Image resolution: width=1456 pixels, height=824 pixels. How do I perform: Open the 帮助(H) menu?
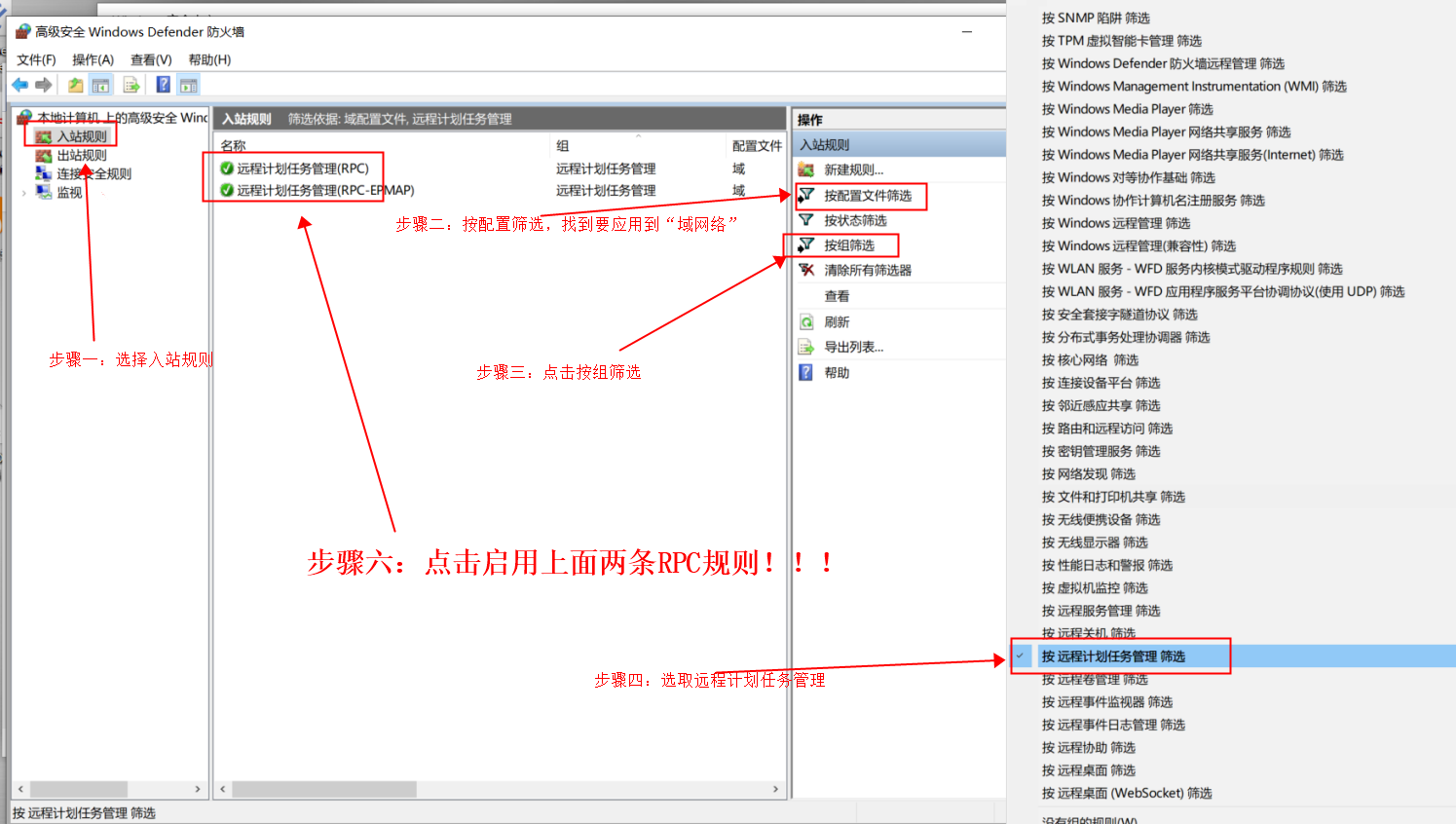(209, 59)
